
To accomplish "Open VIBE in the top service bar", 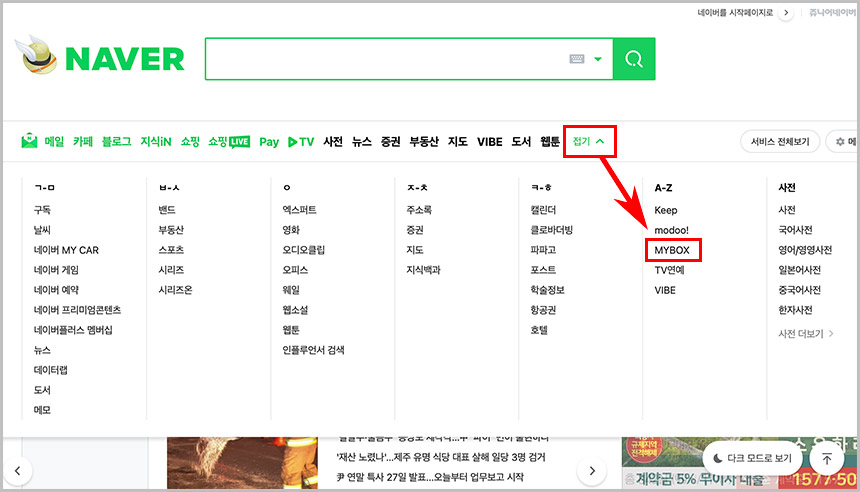I will click(x=489, y=142).
